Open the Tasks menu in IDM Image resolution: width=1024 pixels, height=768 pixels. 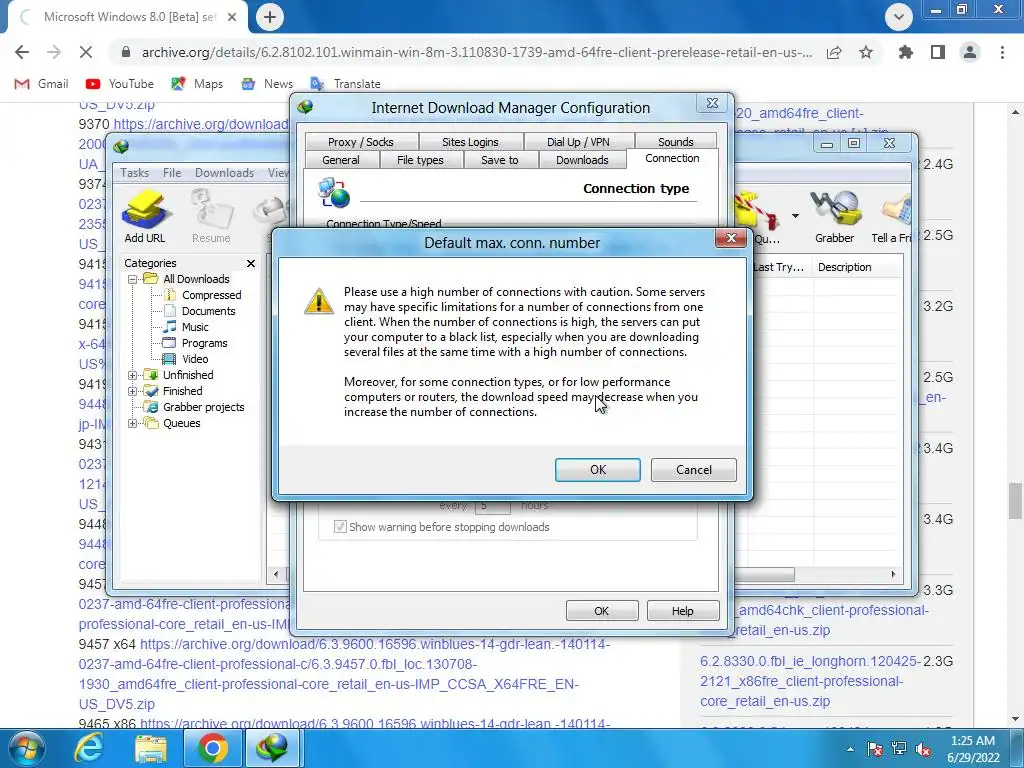(x=135, y=172)
